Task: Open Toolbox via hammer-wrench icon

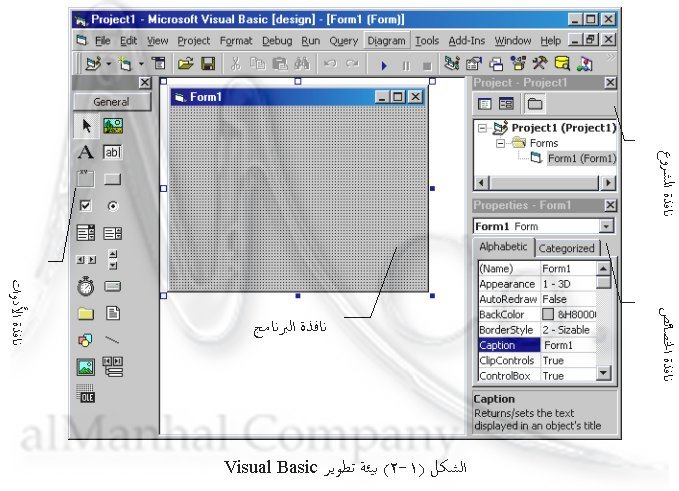Action: tap(540, 64)
